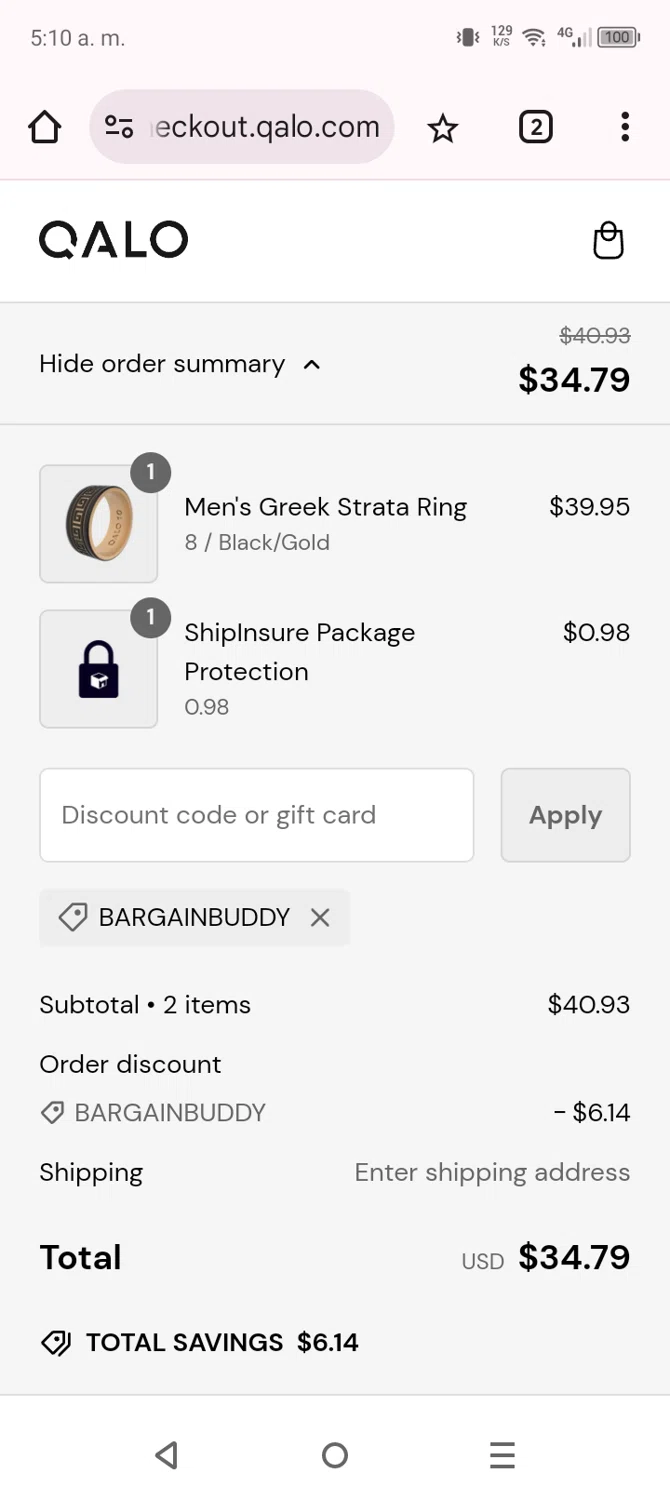Click the QALO logo
The width and height of the screenshot is (670, 1500).
[113, 240]
